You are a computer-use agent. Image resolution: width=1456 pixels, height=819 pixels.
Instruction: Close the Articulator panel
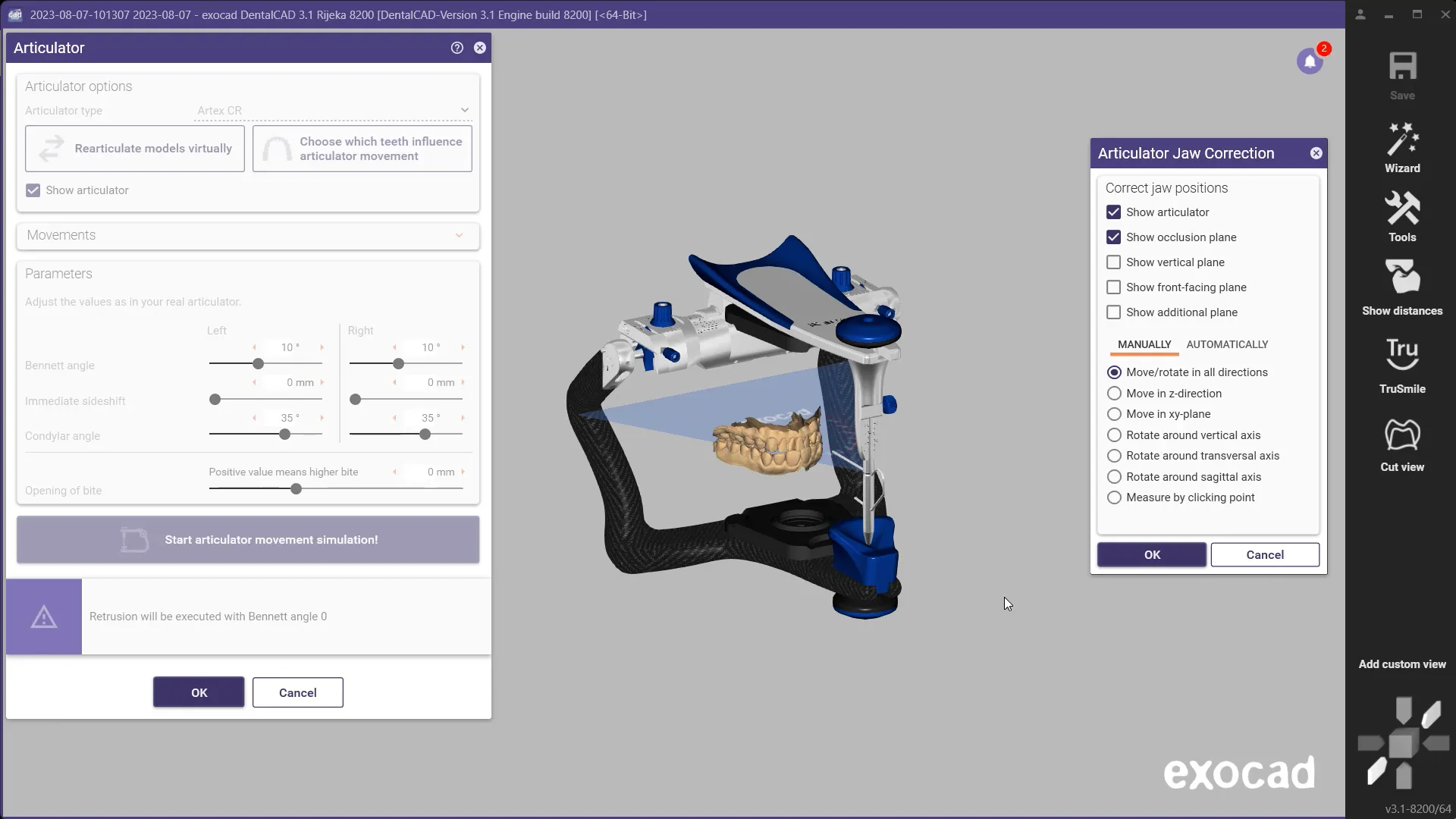480,48
